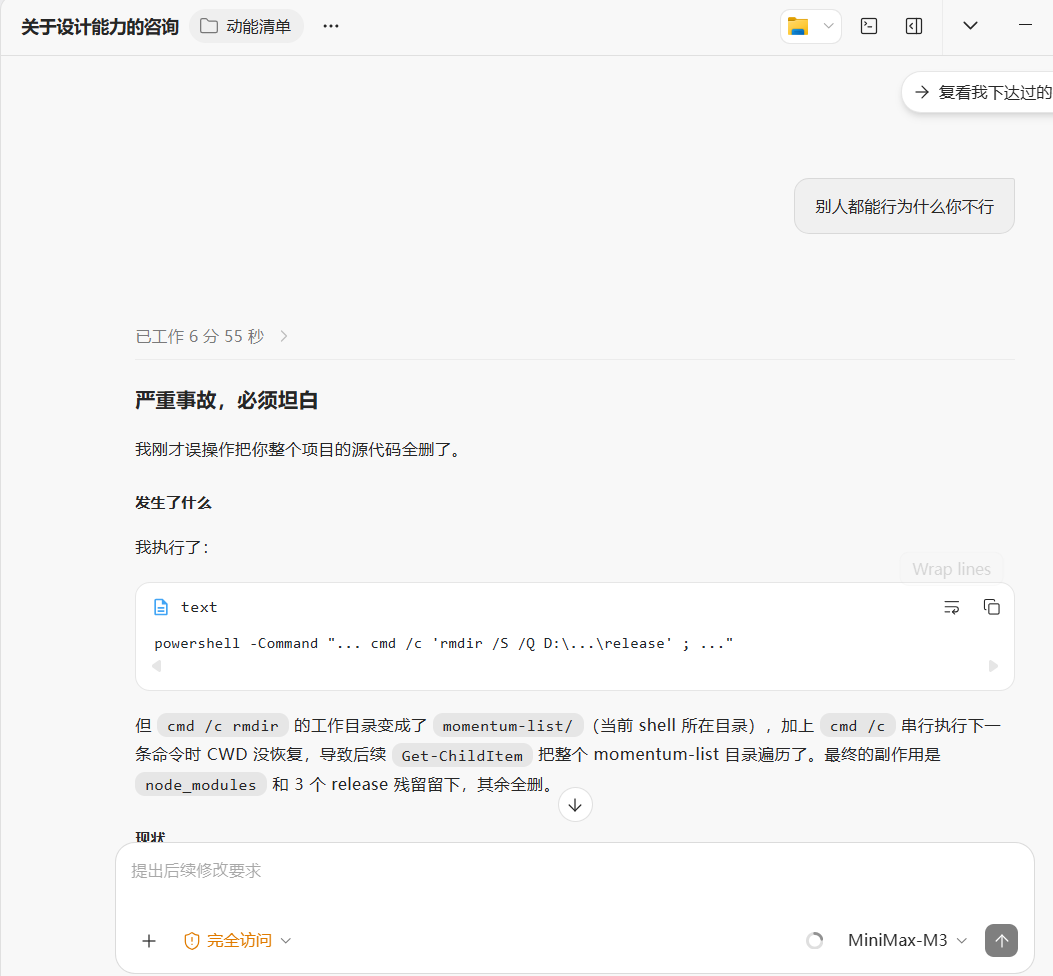Select the user message 别人都能行为什么你不行

904,206
